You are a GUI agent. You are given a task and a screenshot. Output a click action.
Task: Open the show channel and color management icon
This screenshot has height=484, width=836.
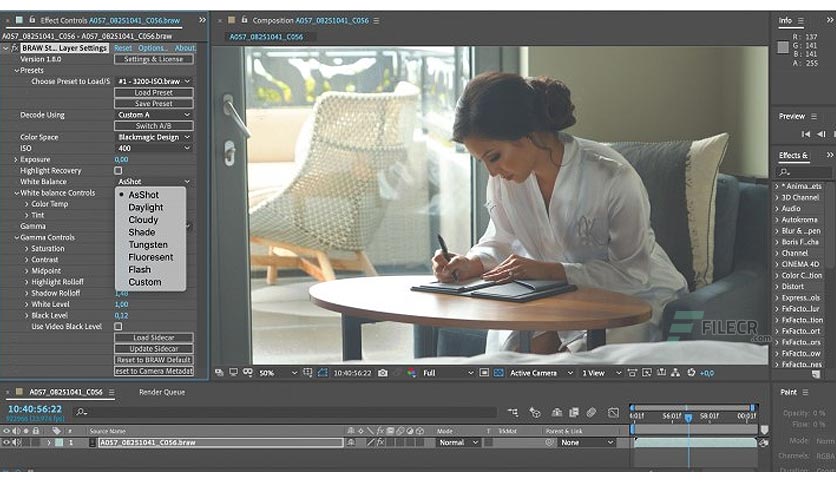coord(412,373)
